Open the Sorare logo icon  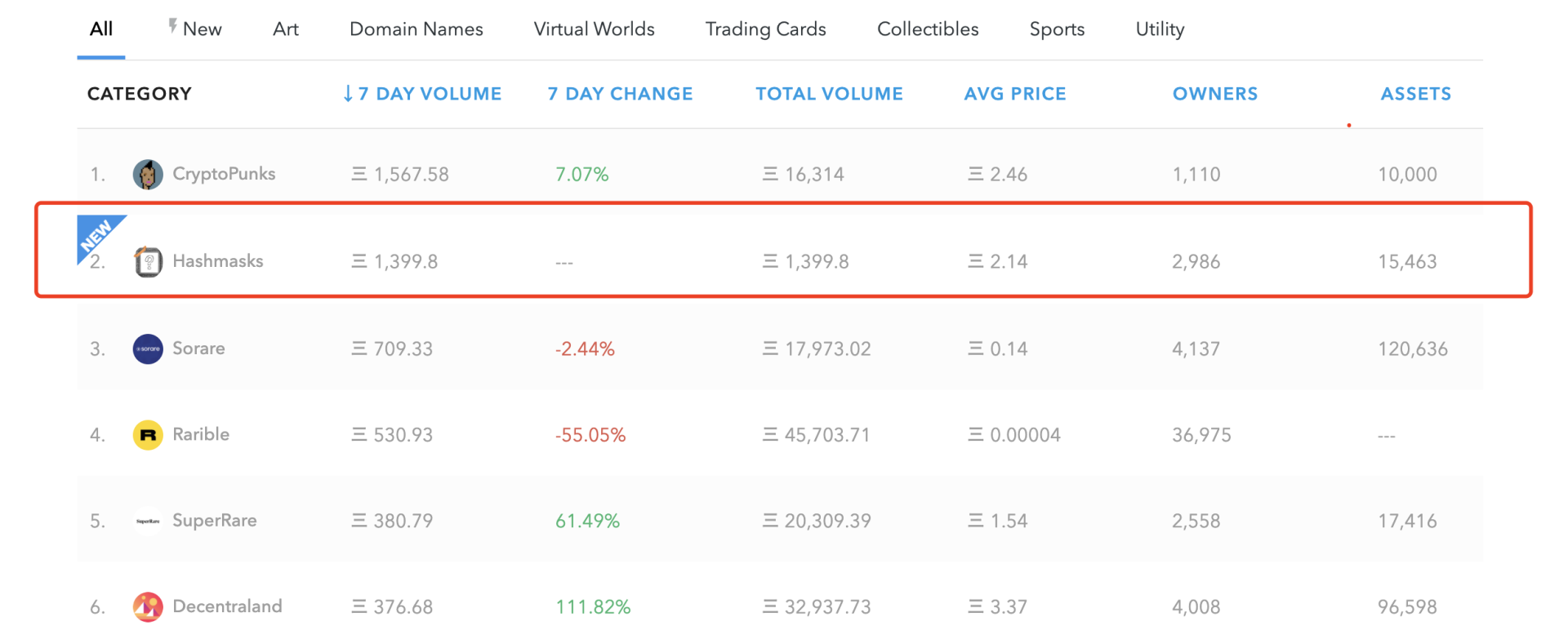point(148,349)
